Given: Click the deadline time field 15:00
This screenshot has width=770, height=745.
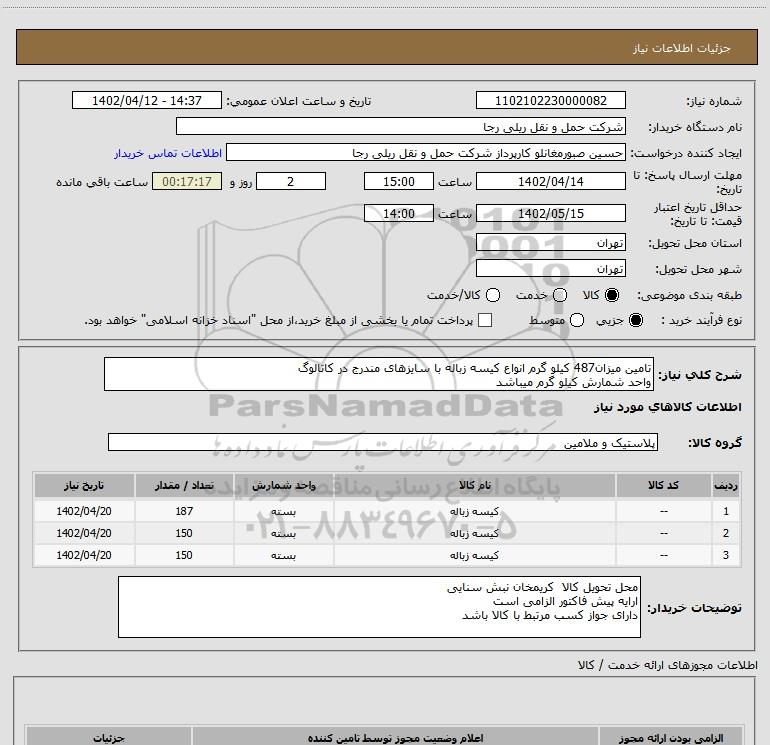Looking at the screenshot, I should [x=399, y=181].
